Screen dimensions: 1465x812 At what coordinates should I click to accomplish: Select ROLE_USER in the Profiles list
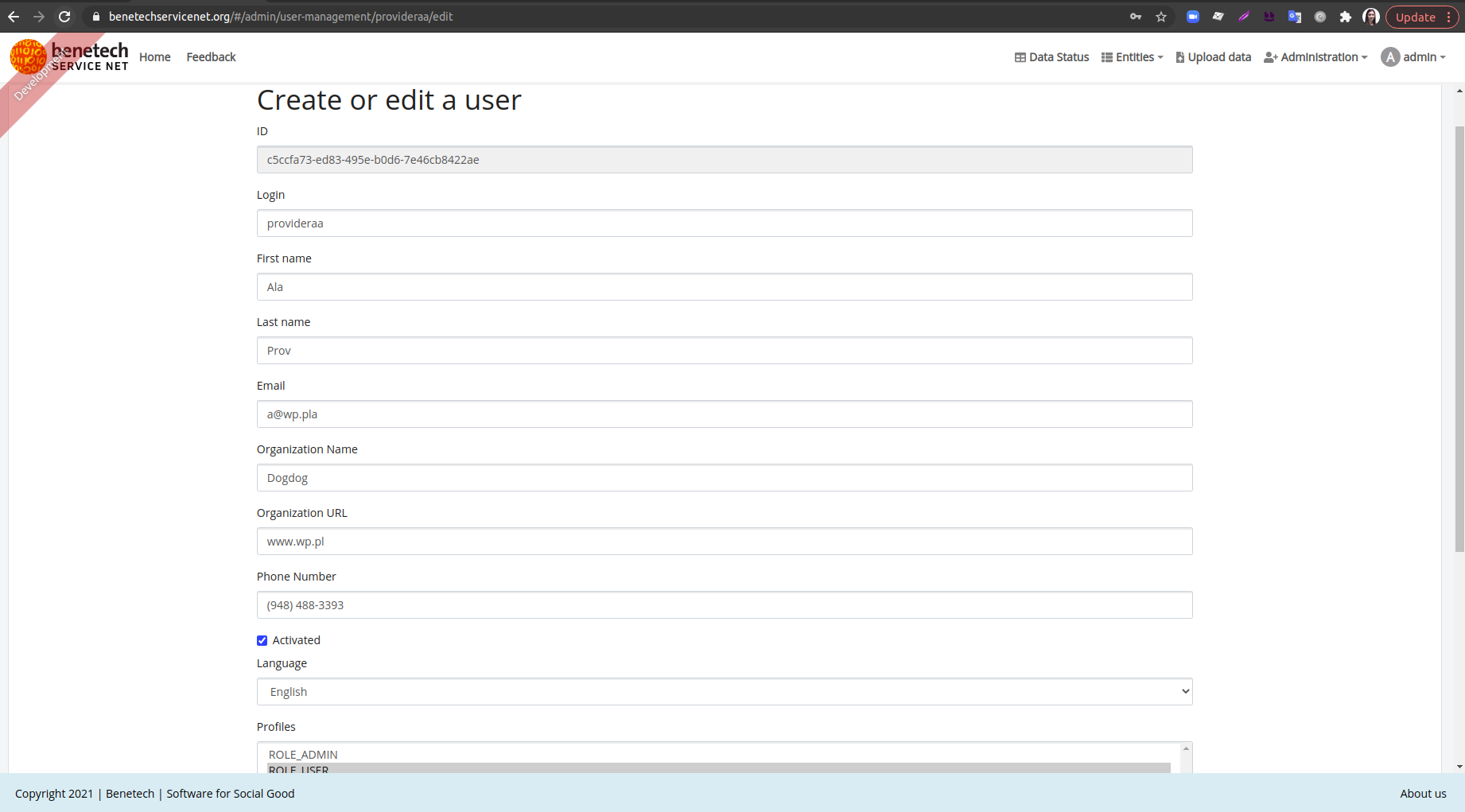297,769
